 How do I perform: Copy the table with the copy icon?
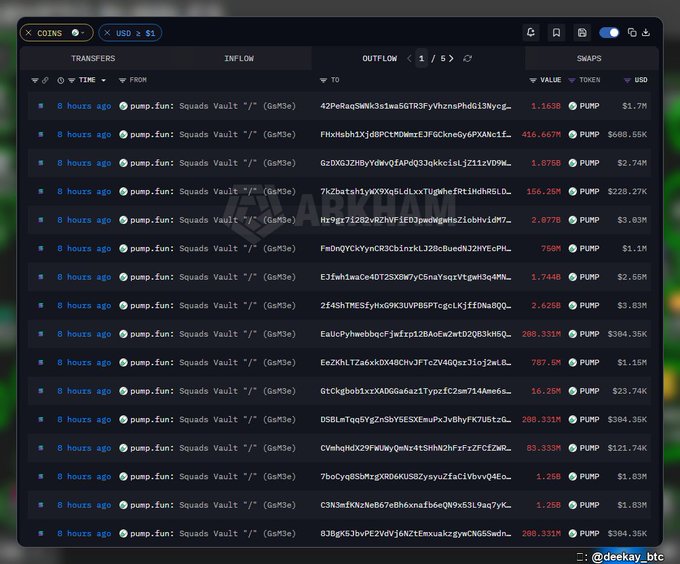(632, 33)
